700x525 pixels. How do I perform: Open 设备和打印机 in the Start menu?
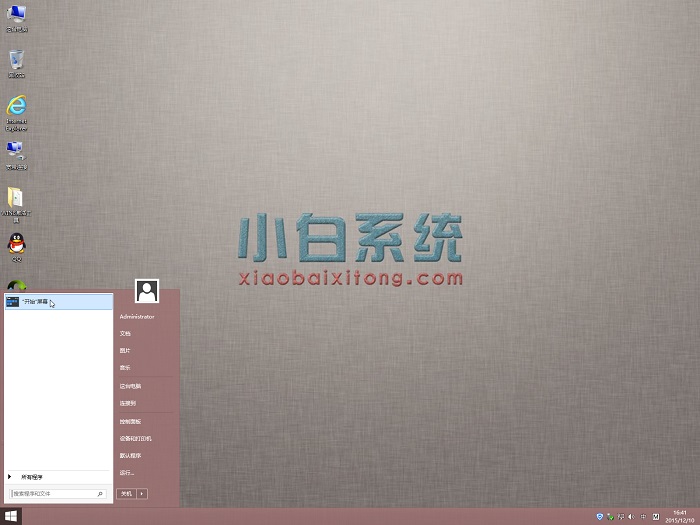(135, 438)
